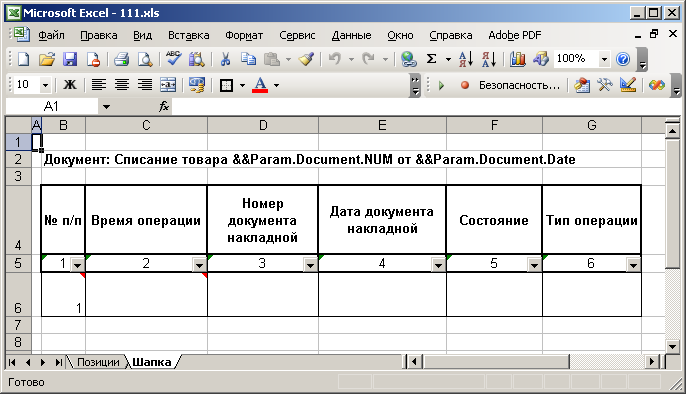Open the Drawing toolbar icon

tap(541, 59)
